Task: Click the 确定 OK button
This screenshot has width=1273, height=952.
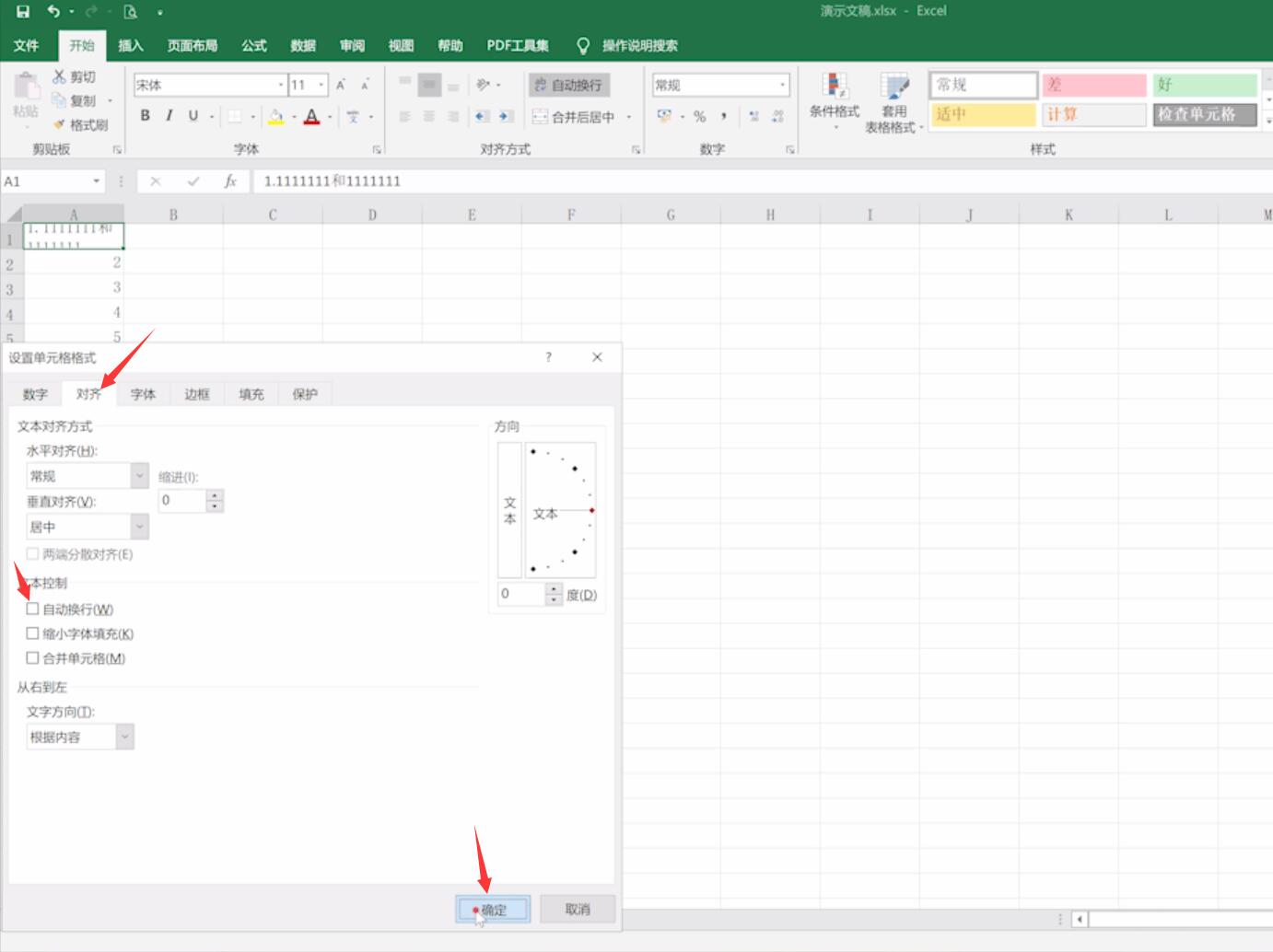Action: [493, 910]
